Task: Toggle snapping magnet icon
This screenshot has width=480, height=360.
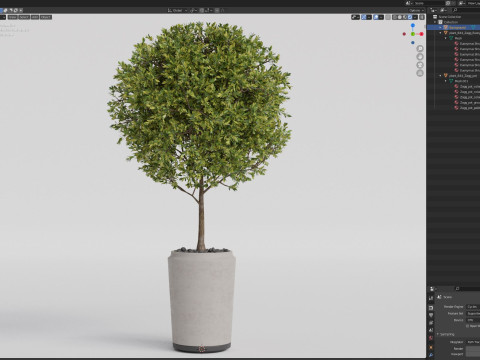Action: pyautogui.click(x=202, y=10)
